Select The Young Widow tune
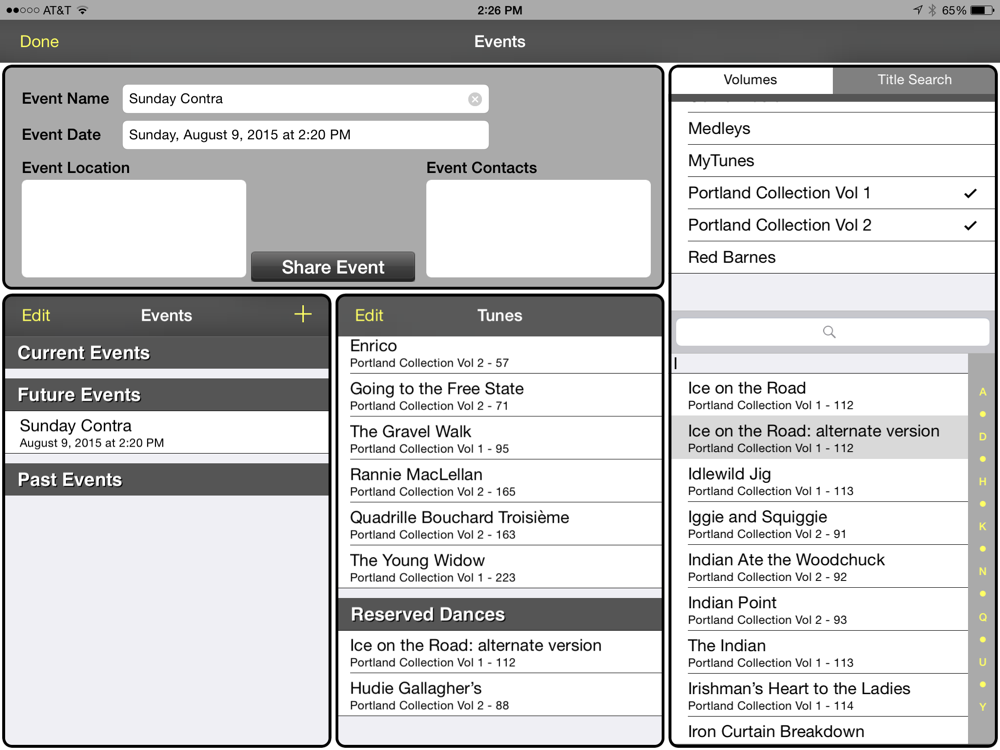The width and height of the screenshot is (1000, 750). tap(500, 567)
